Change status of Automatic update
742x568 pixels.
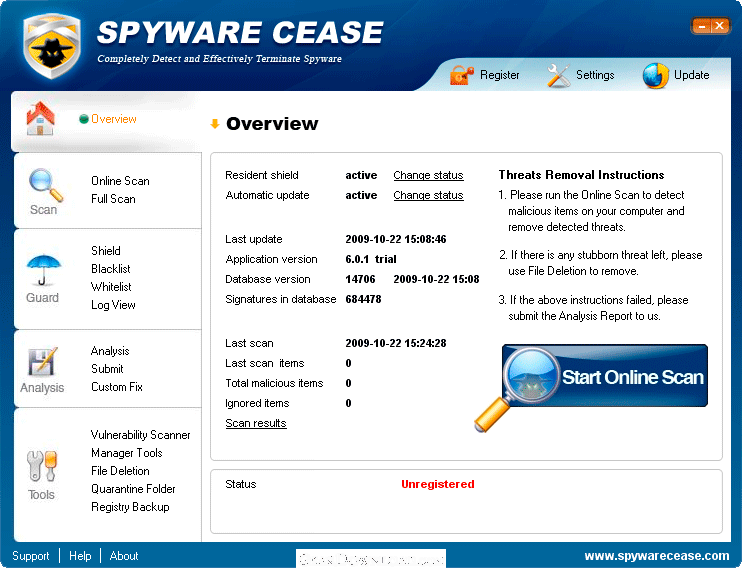pyautogui.click(x=428, y=195)
